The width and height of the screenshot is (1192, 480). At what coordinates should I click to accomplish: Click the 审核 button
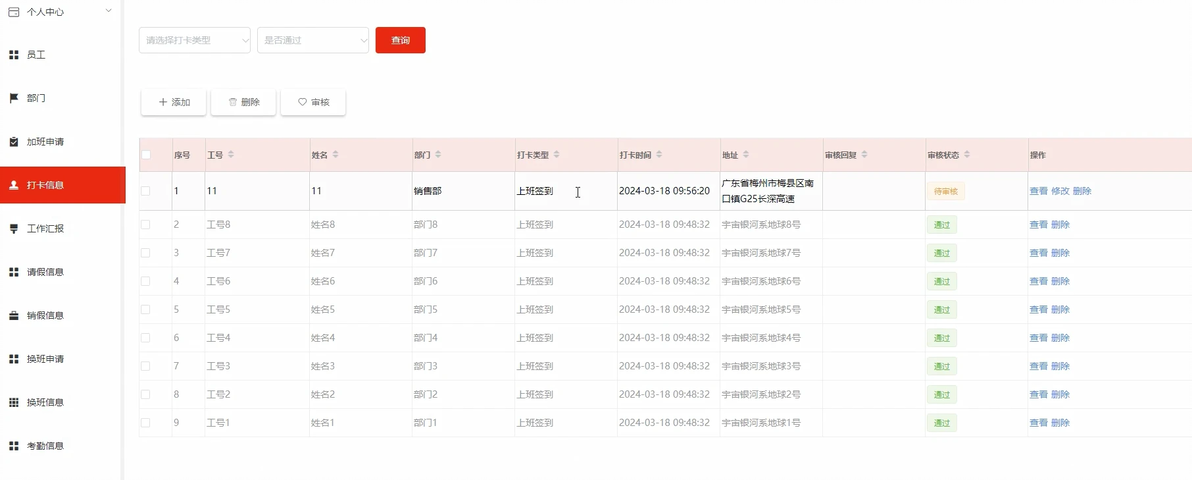pos(313,102)
